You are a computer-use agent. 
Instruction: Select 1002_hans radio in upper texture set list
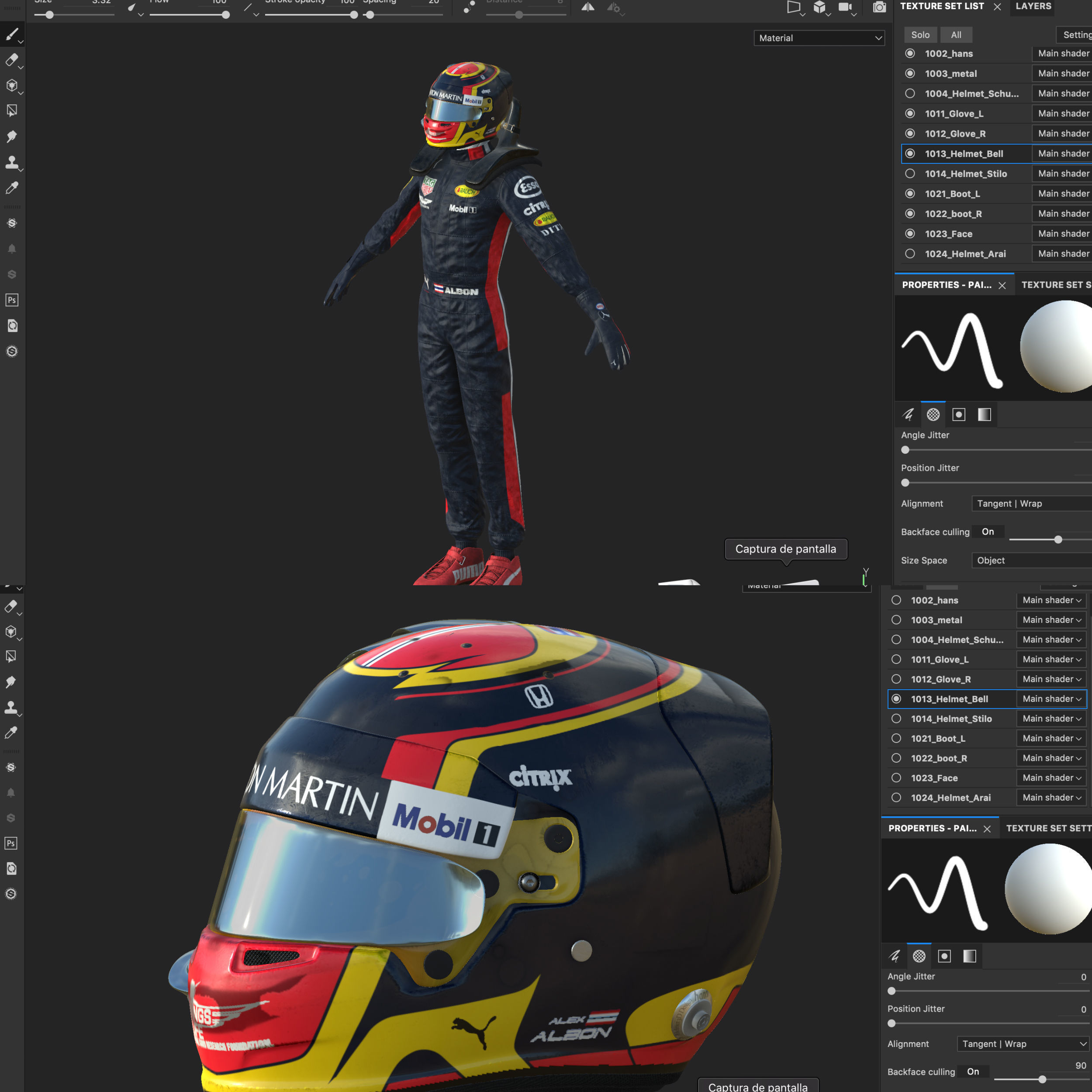[x=910, y=53]
